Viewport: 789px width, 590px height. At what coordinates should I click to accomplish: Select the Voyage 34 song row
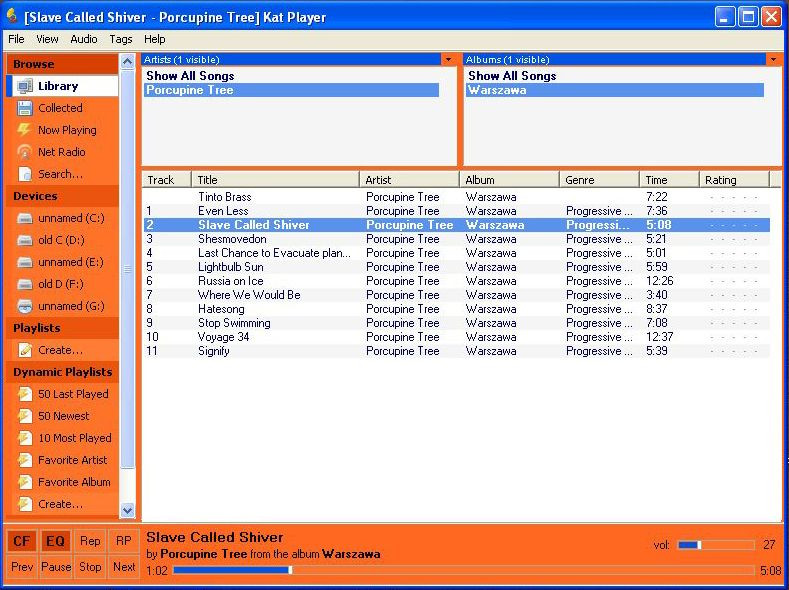(x=456, y=337)
